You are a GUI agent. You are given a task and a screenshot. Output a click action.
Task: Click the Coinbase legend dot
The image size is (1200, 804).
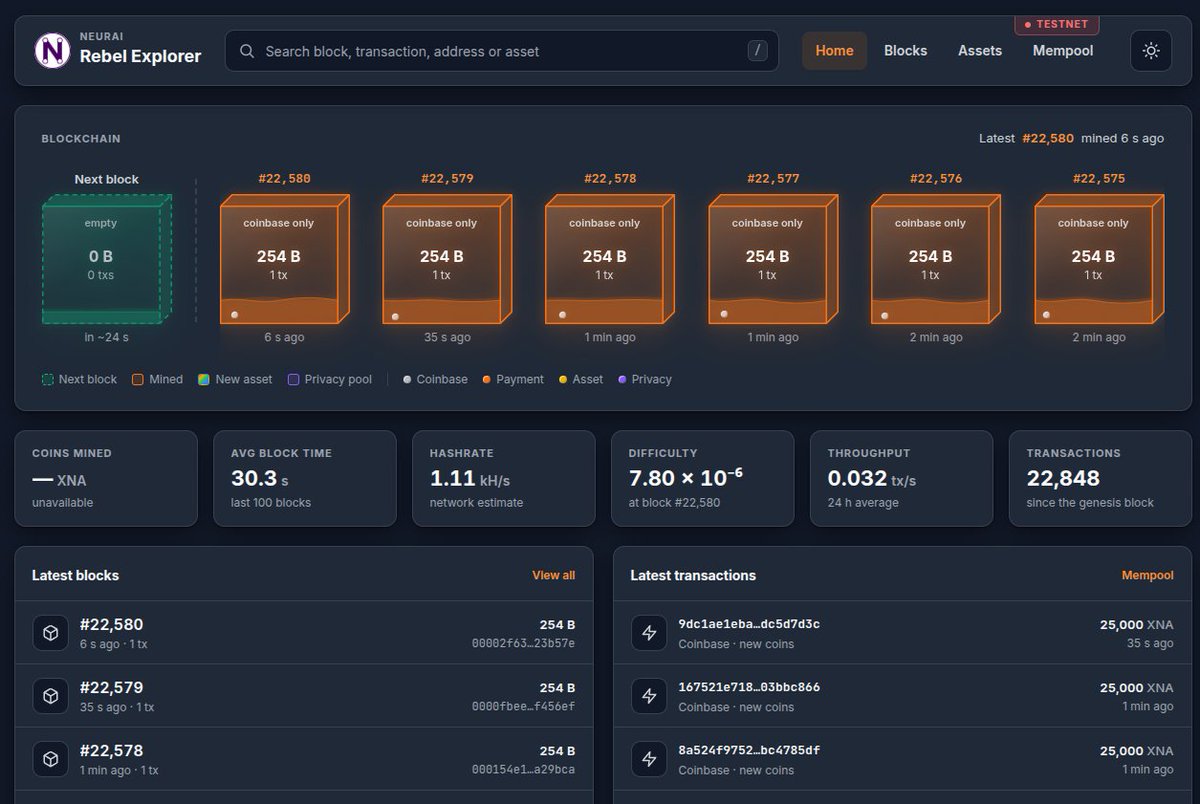click(407, 380)
